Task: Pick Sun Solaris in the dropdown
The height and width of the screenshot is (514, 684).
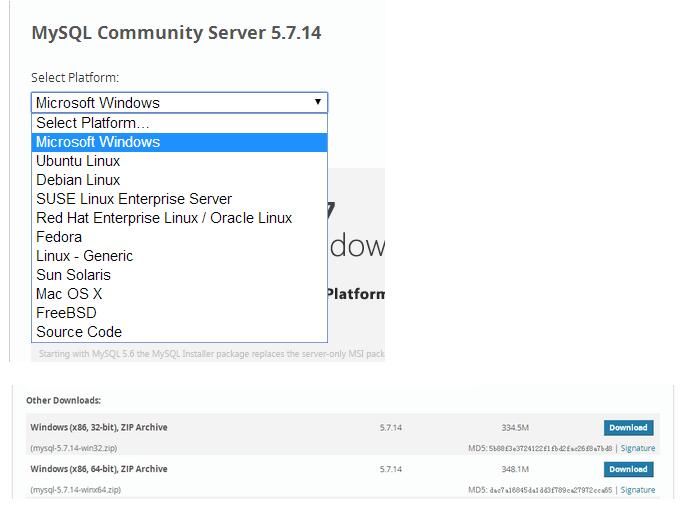Action: [73, 275]
